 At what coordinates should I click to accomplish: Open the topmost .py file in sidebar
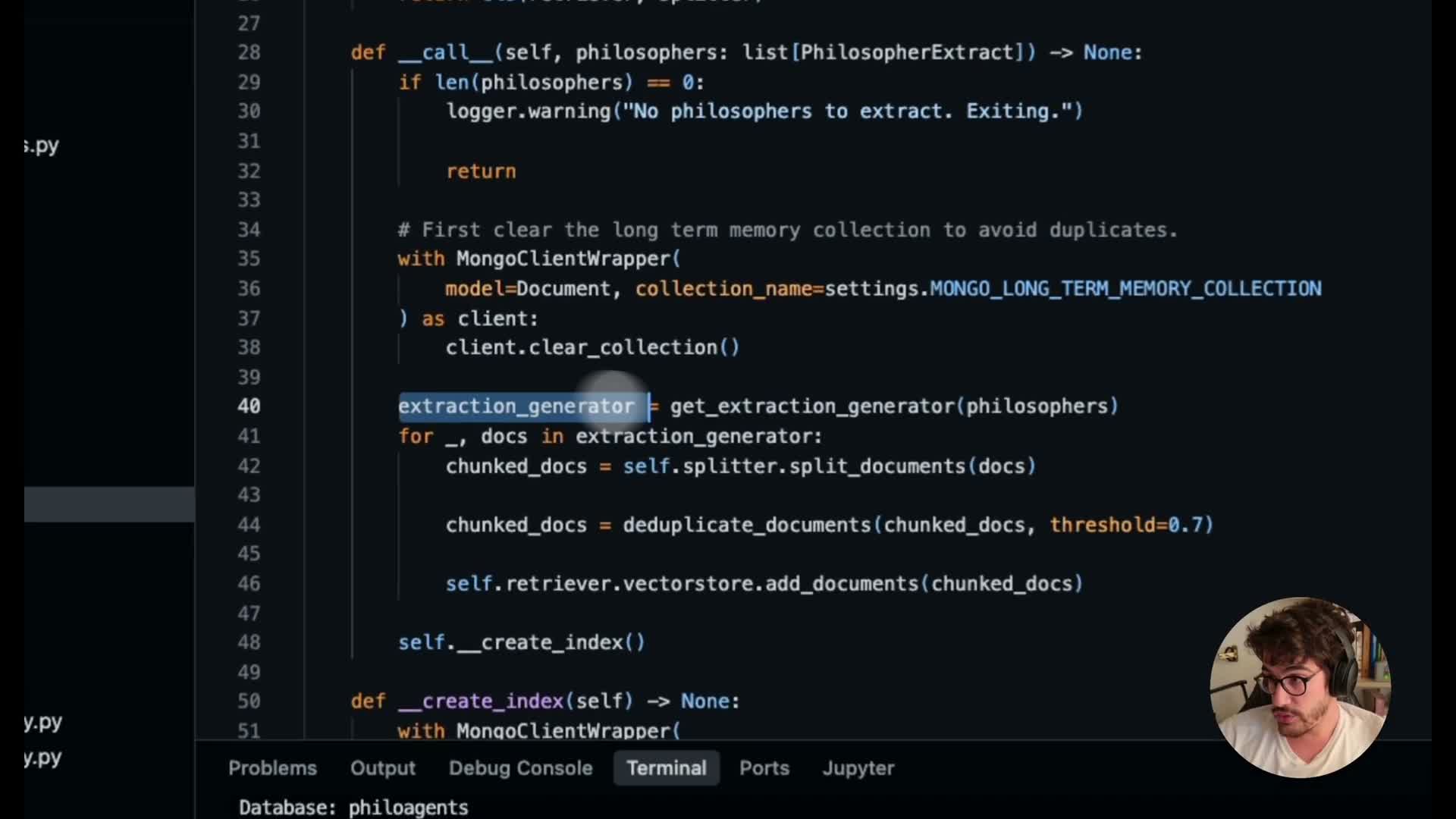coord(42,146)
